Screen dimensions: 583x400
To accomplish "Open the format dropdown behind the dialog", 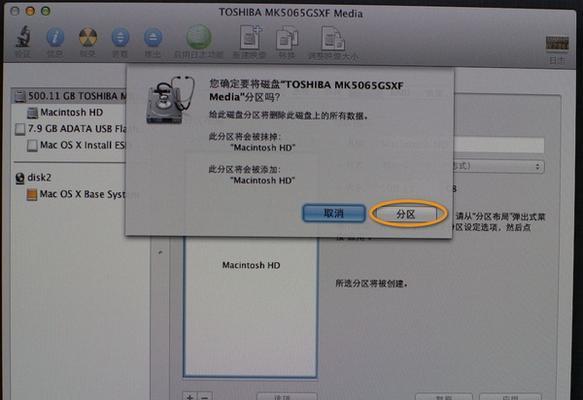I will tap(498, 166).
